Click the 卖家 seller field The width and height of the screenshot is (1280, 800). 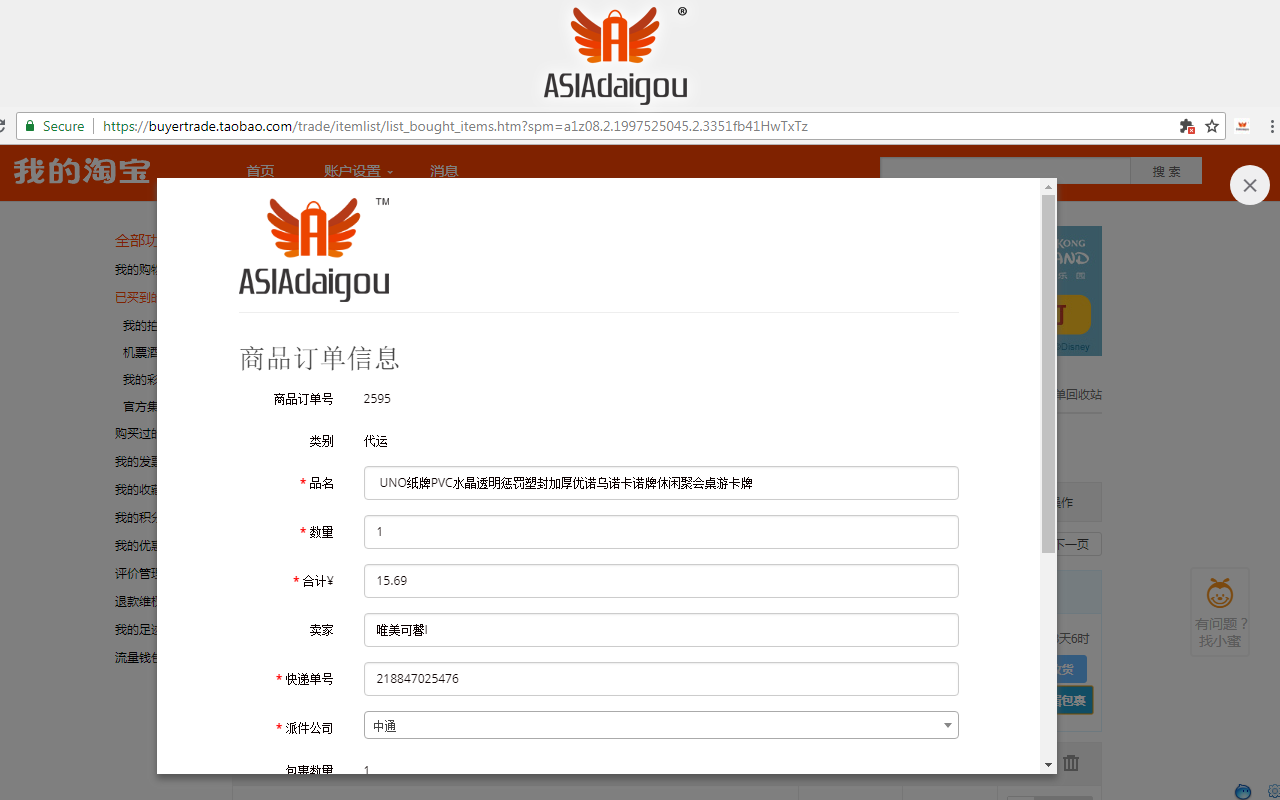click(x=661, y=630)
